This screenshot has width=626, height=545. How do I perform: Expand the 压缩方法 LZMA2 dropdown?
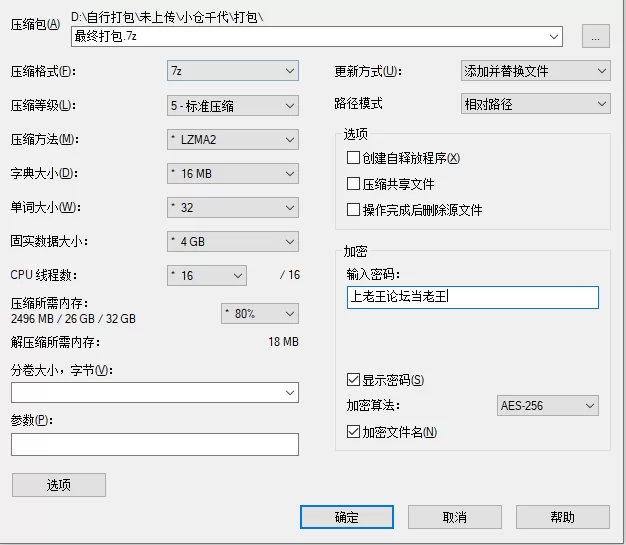[x=233, y=139]
